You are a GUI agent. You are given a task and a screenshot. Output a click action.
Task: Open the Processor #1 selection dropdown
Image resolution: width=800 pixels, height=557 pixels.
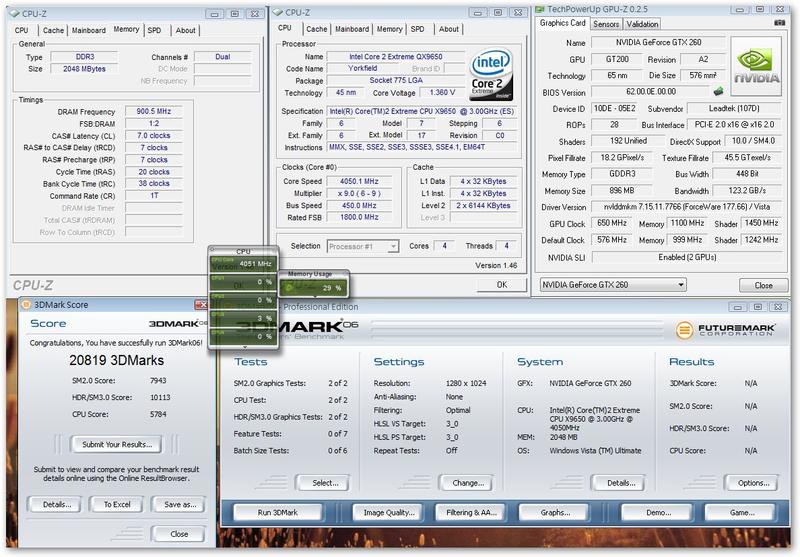(x=362, y=246)
